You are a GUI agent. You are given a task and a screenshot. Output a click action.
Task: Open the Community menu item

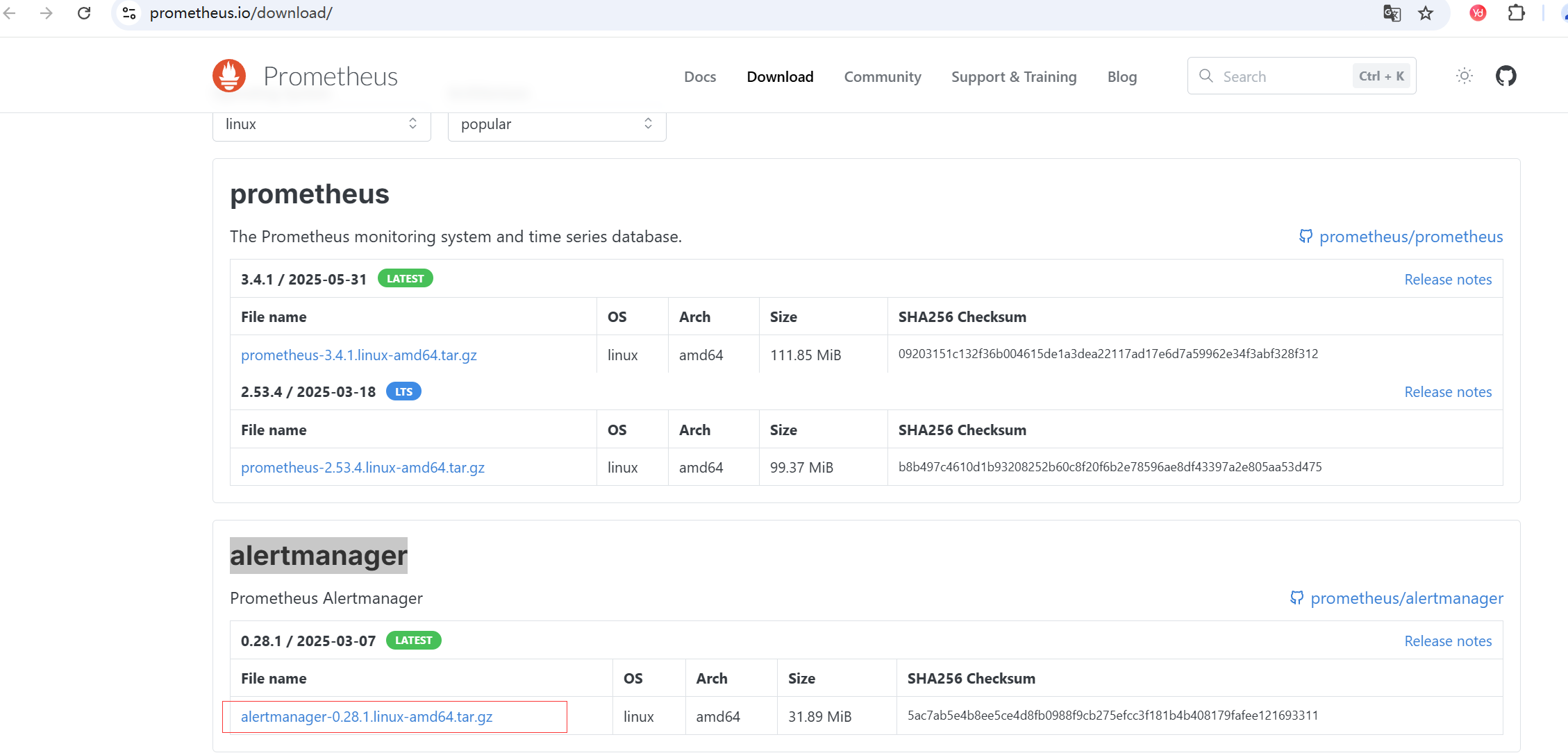pyautogui.click(x=882, y=77)
